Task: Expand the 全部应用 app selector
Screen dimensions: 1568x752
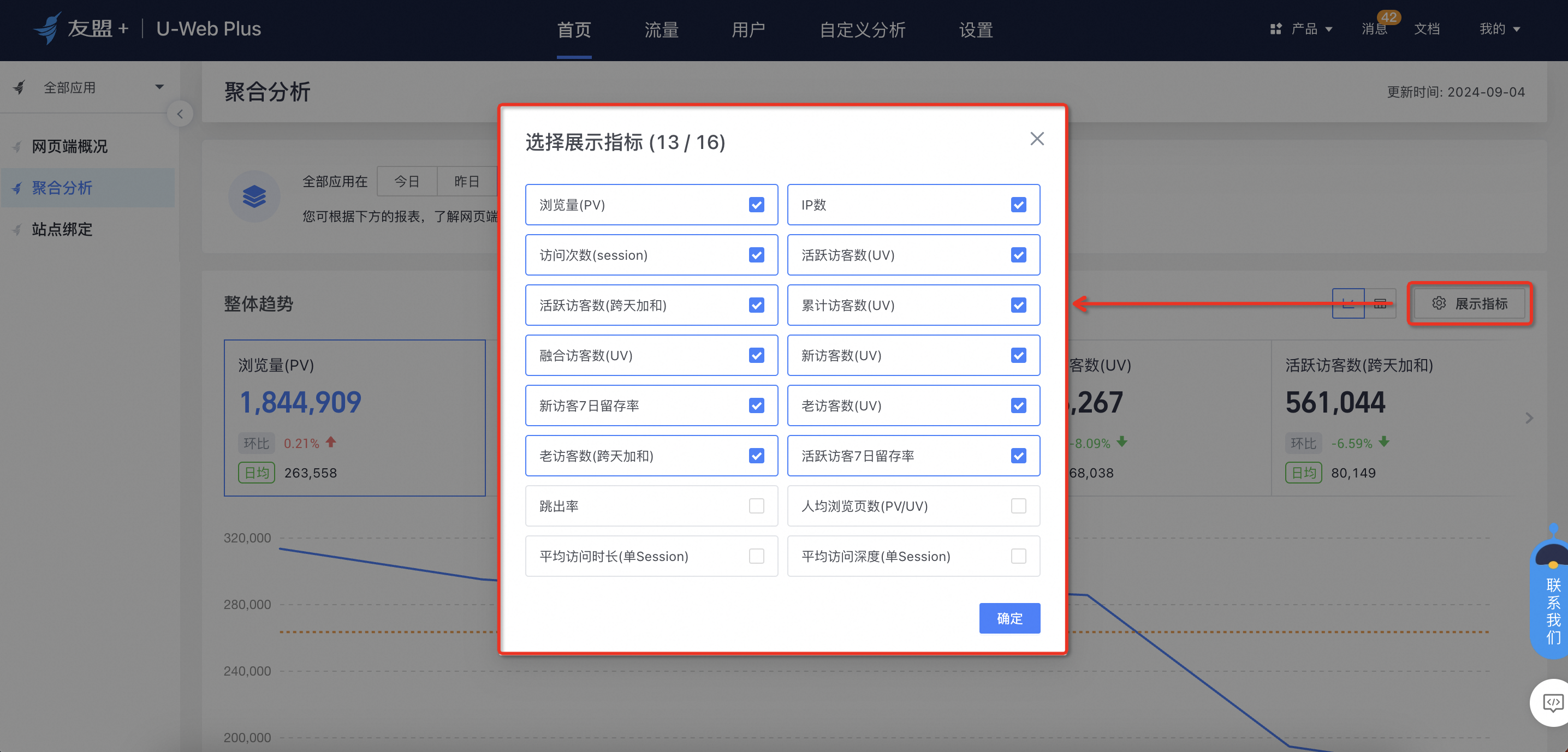Action: tap(89, 88)
